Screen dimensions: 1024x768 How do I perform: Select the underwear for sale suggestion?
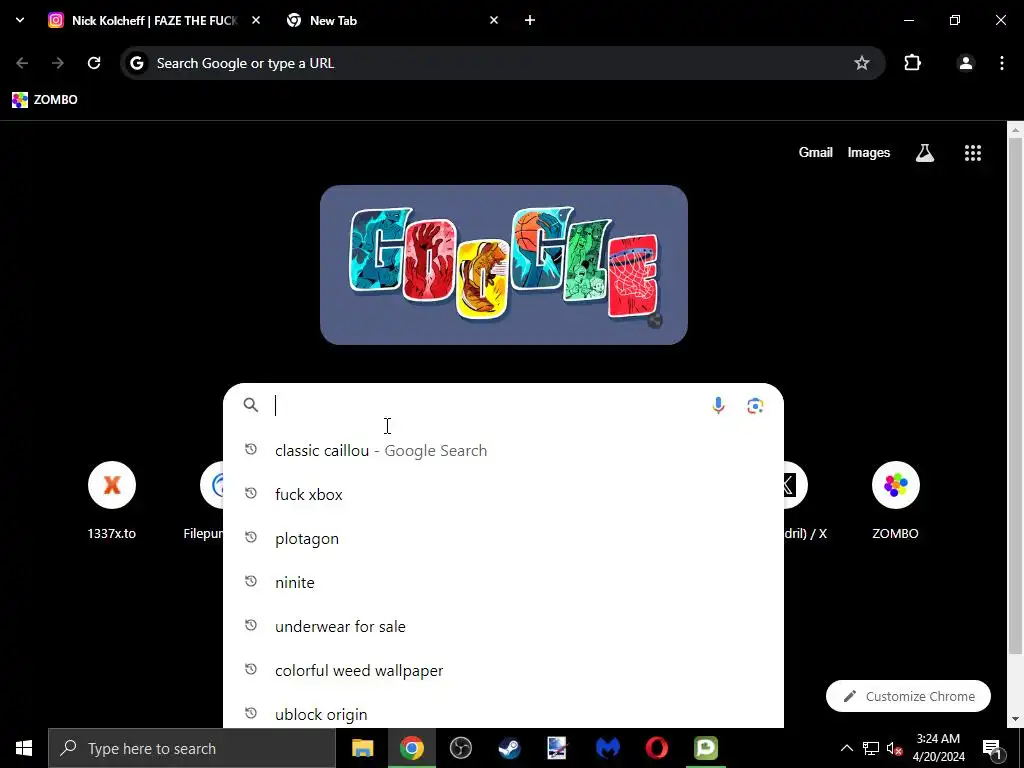pyautogui.click(x=503, y=626)
